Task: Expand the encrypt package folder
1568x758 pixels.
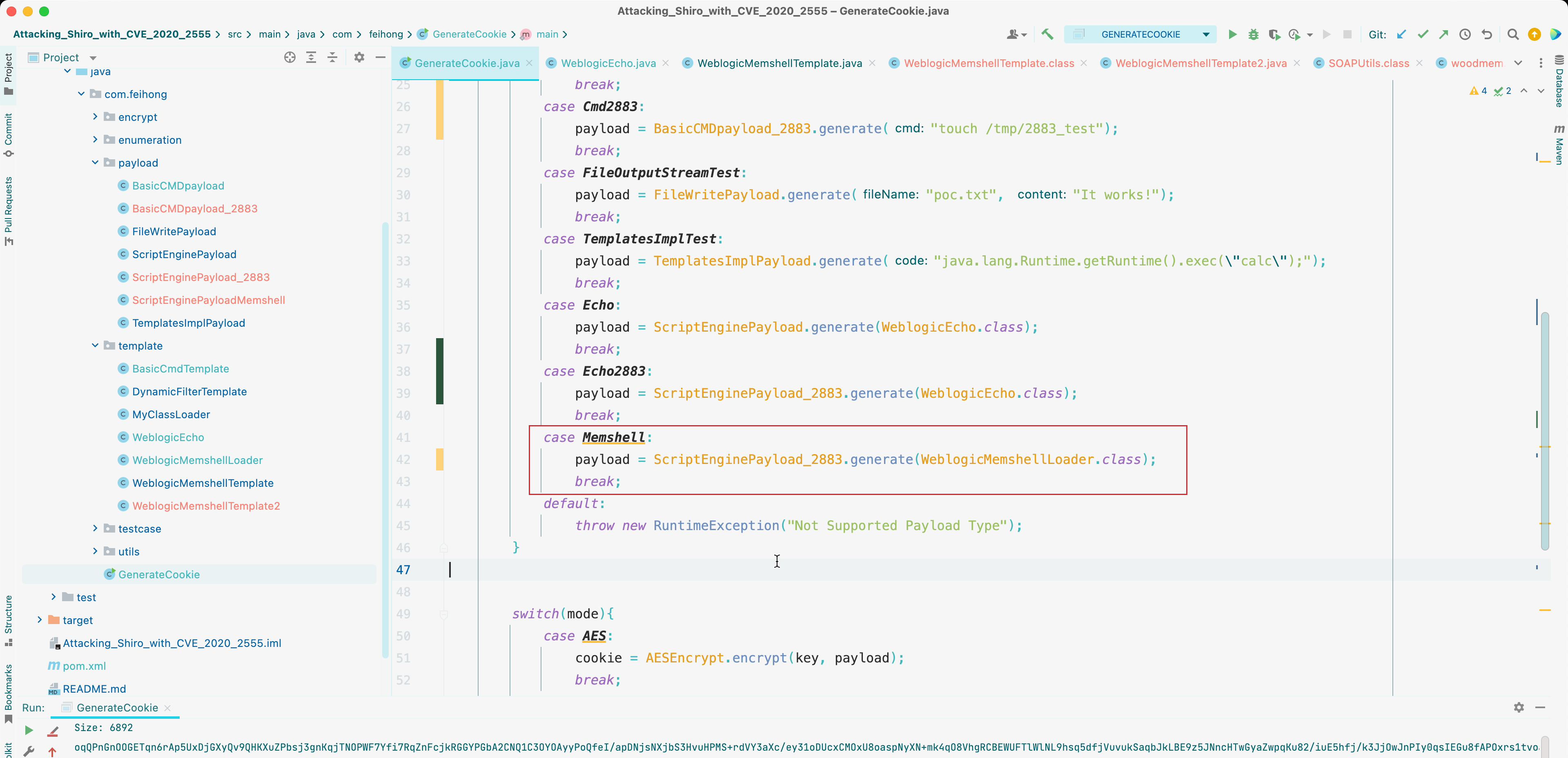Action: pos(95,117)
